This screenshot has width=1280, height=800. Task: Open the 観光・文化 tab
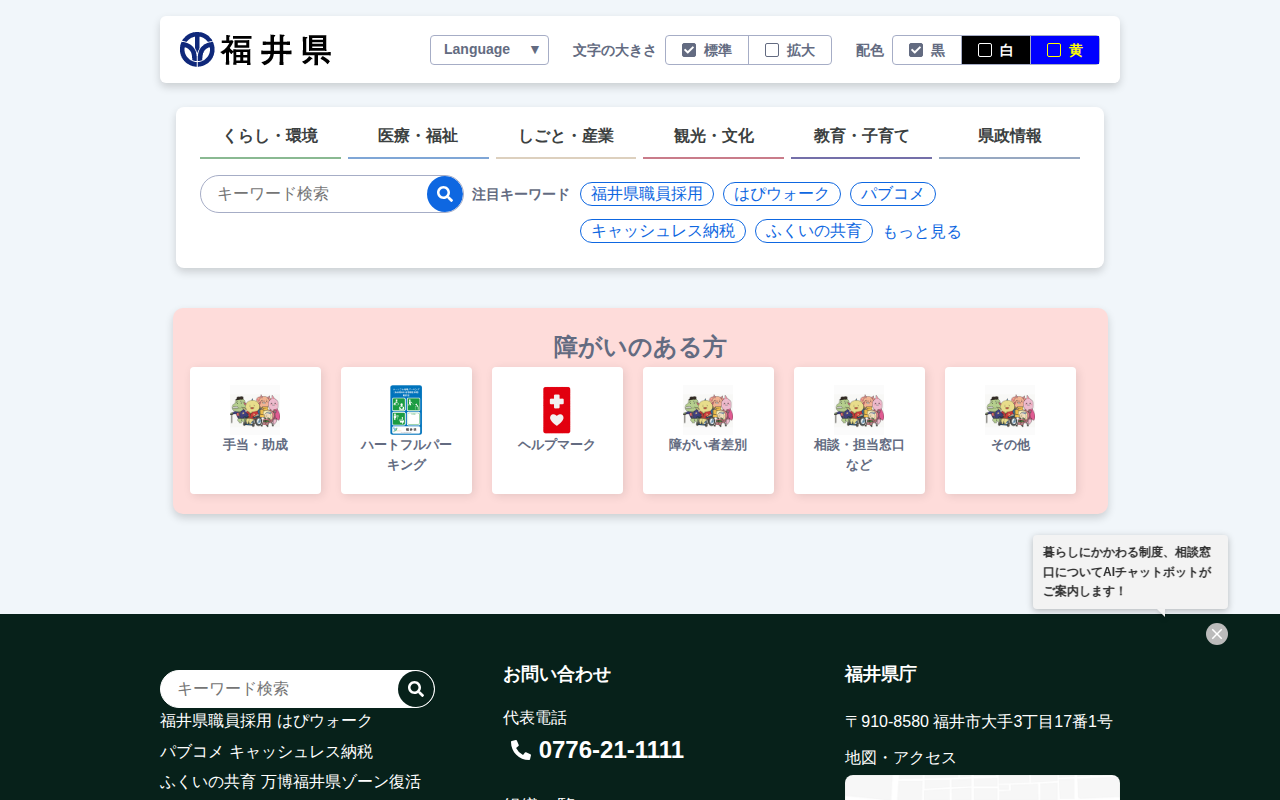click(713, 136)
